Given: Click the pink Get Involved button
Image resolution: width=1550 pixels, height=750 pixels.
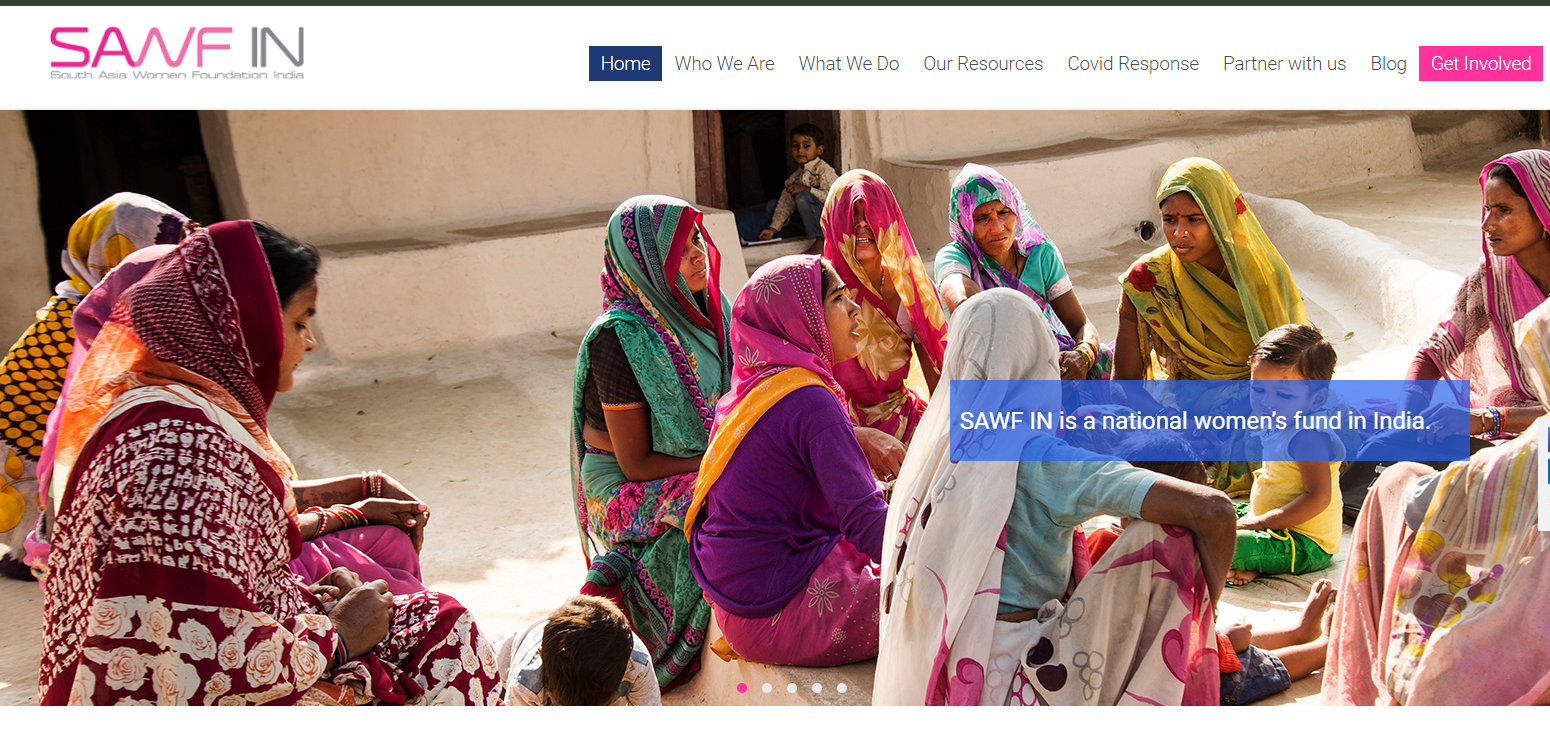Looking at the screenshot, I should click(1481, 63).
